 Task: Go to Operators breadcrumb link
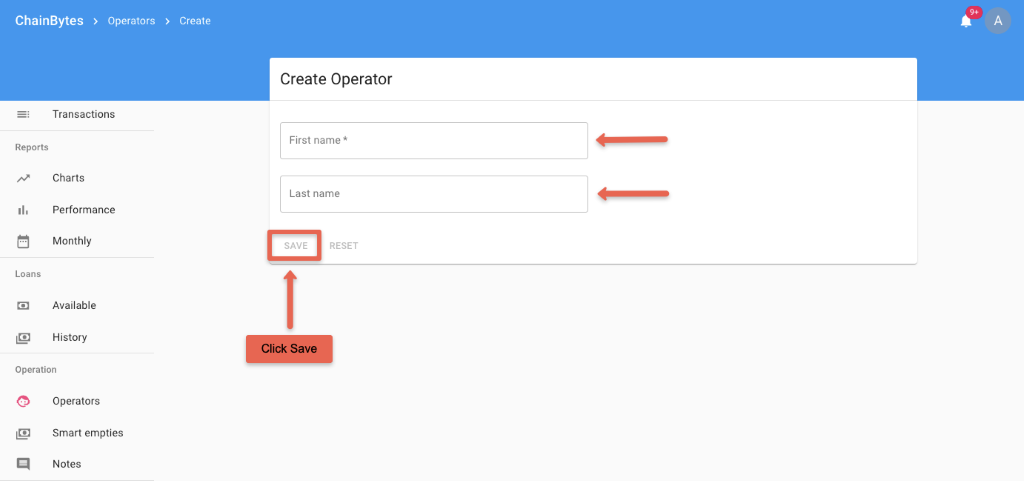pyautogui.click(x=131, y=21)
